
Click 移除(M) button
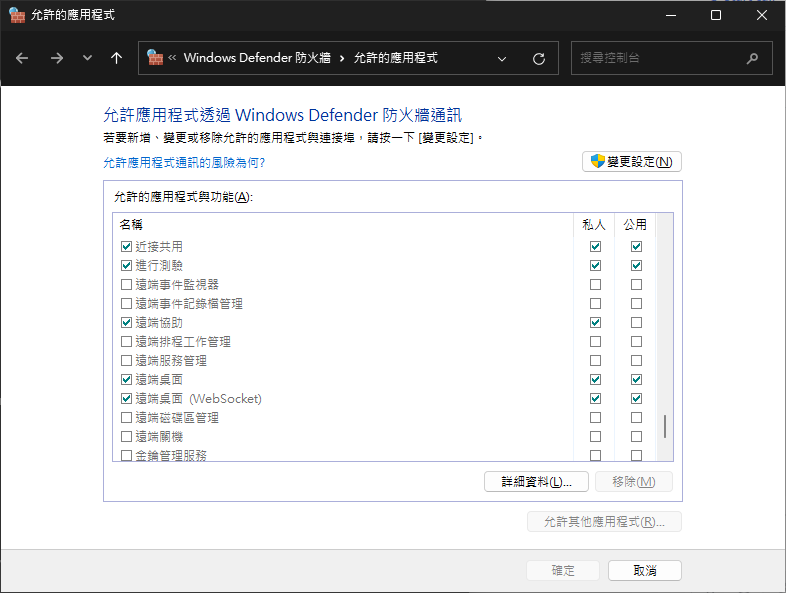coord(634,482)
